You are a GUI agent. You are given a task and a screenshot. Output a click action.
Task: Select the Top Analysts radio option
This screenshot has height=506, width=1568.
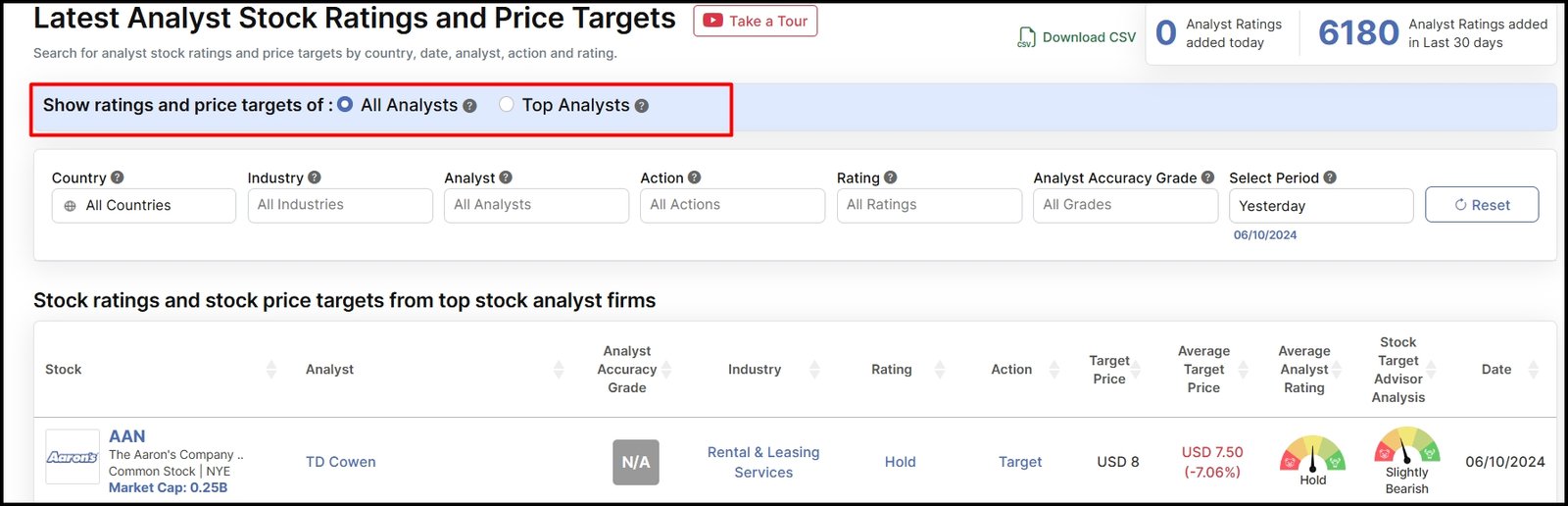506,104
